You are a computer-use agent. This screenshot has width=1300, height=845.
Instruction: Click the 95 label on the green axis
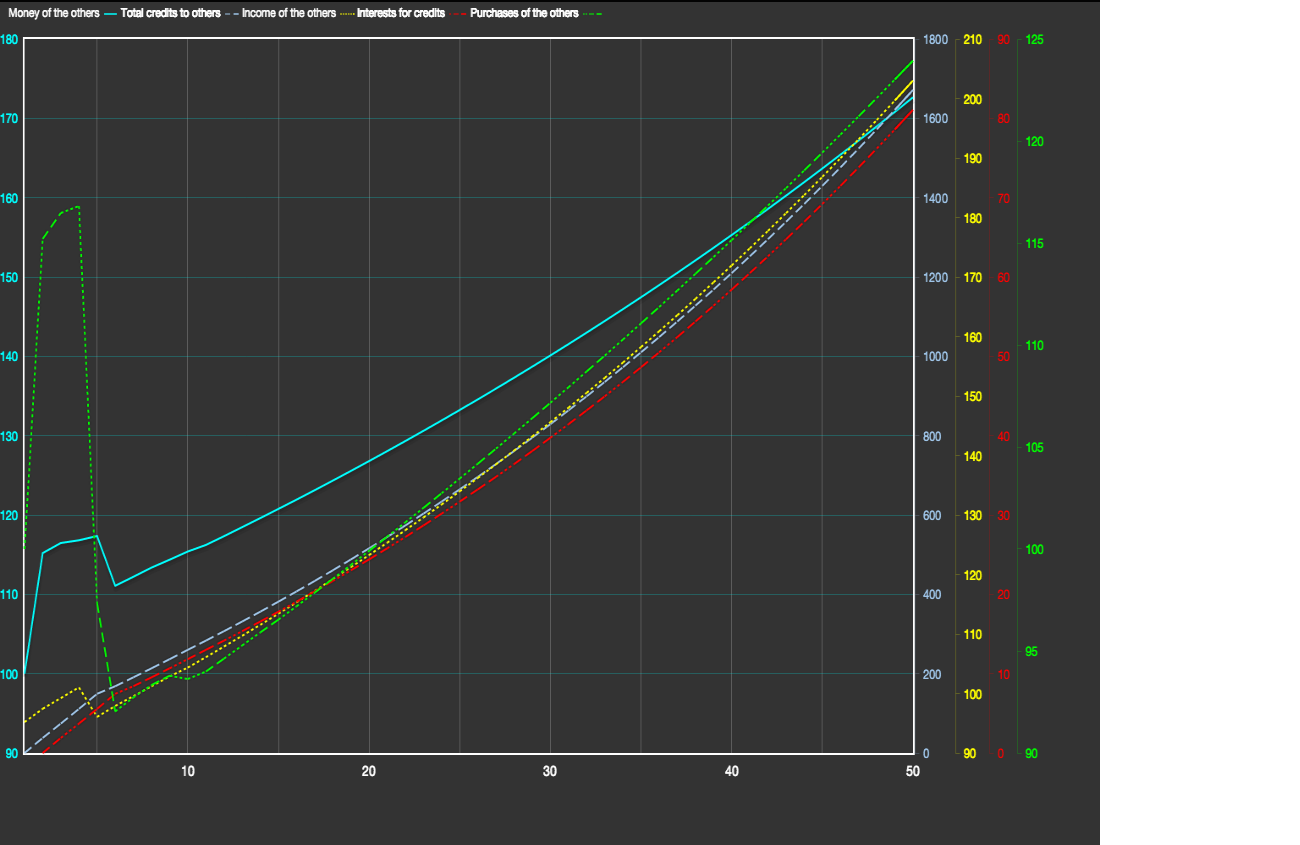point(1032,652)
